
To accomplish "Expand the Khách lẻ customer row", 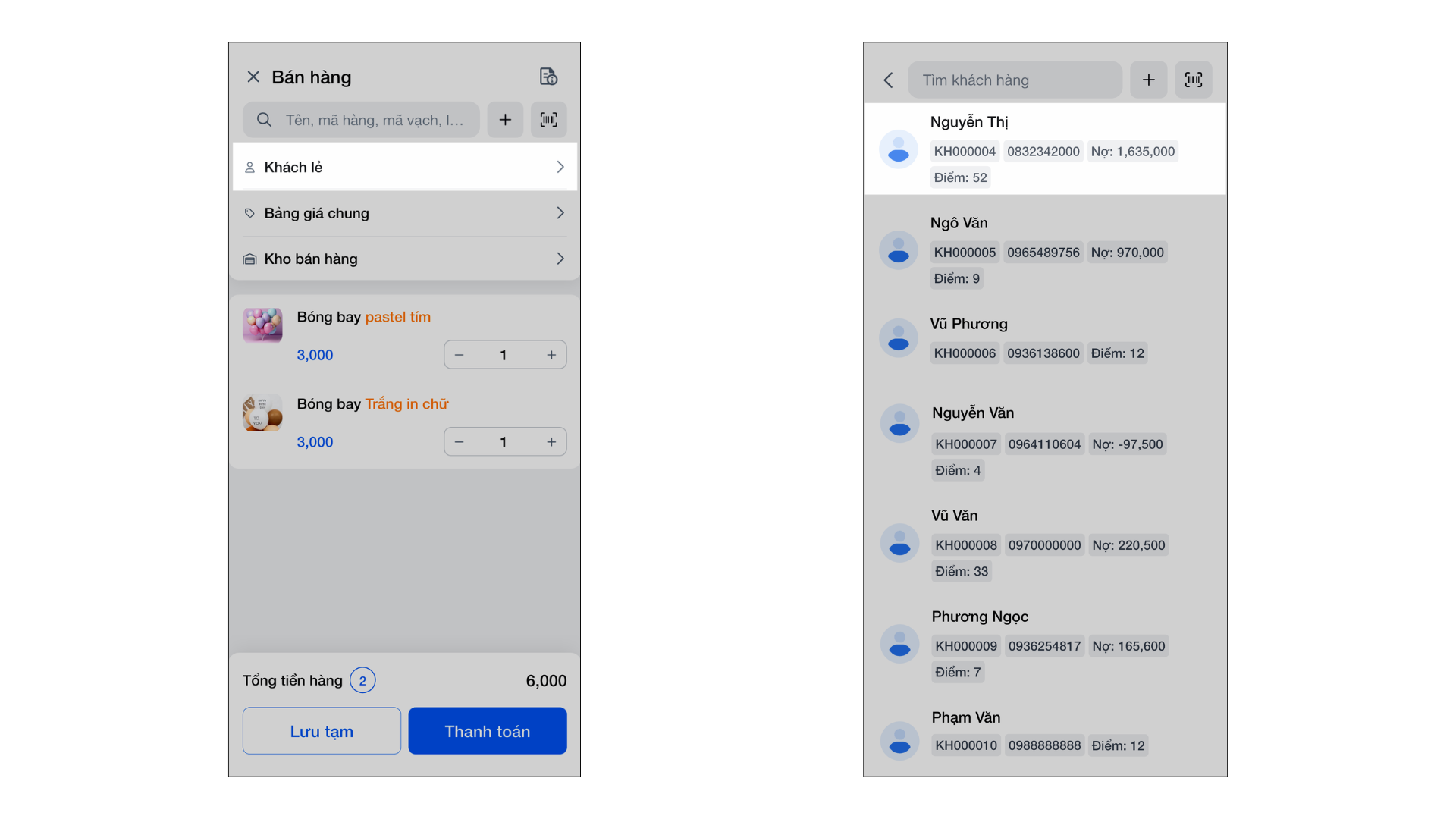I will tap(404, 167).
